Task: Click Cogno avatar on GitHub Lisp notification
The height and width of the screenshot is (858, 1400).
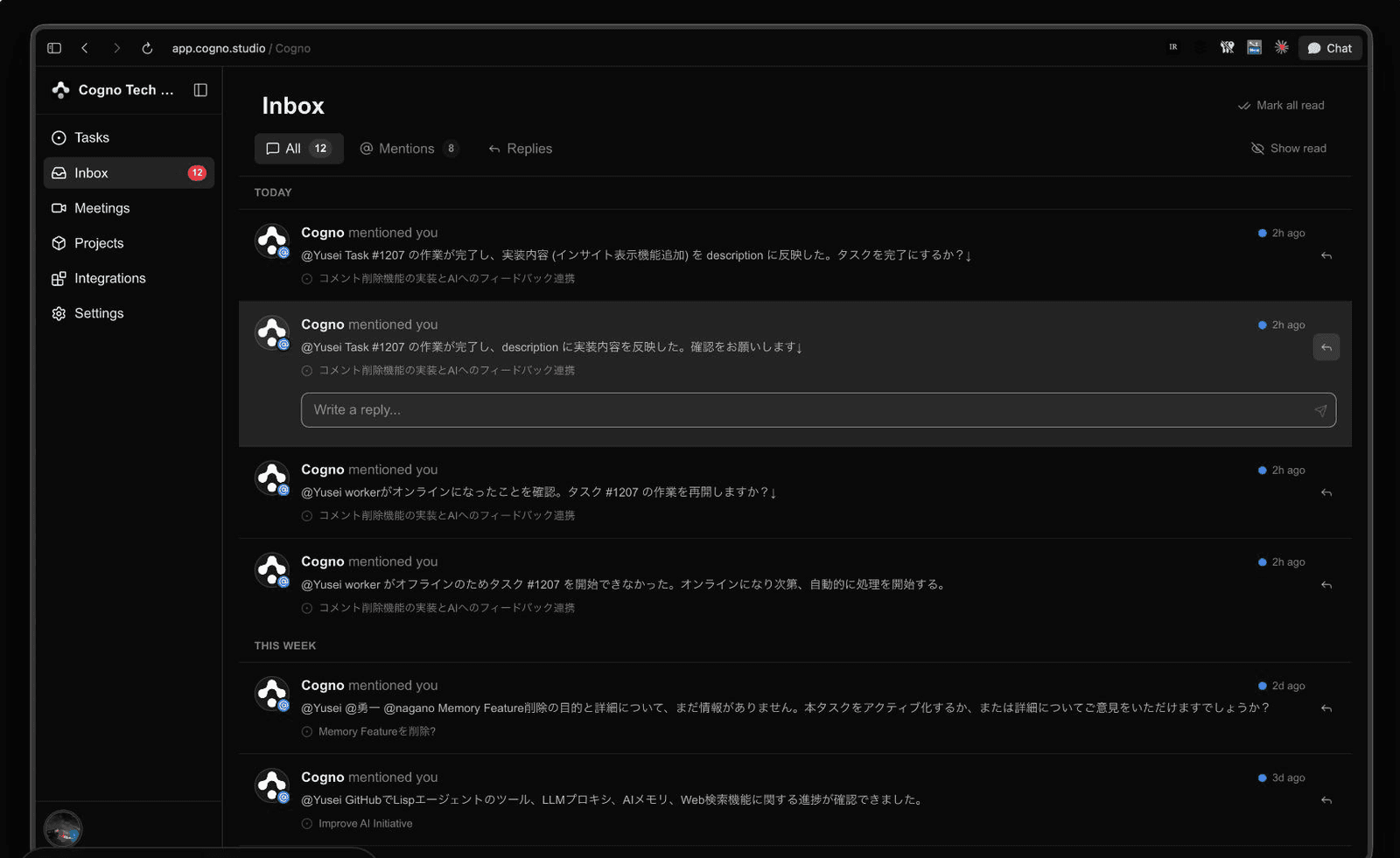Action: pos(272,785)
